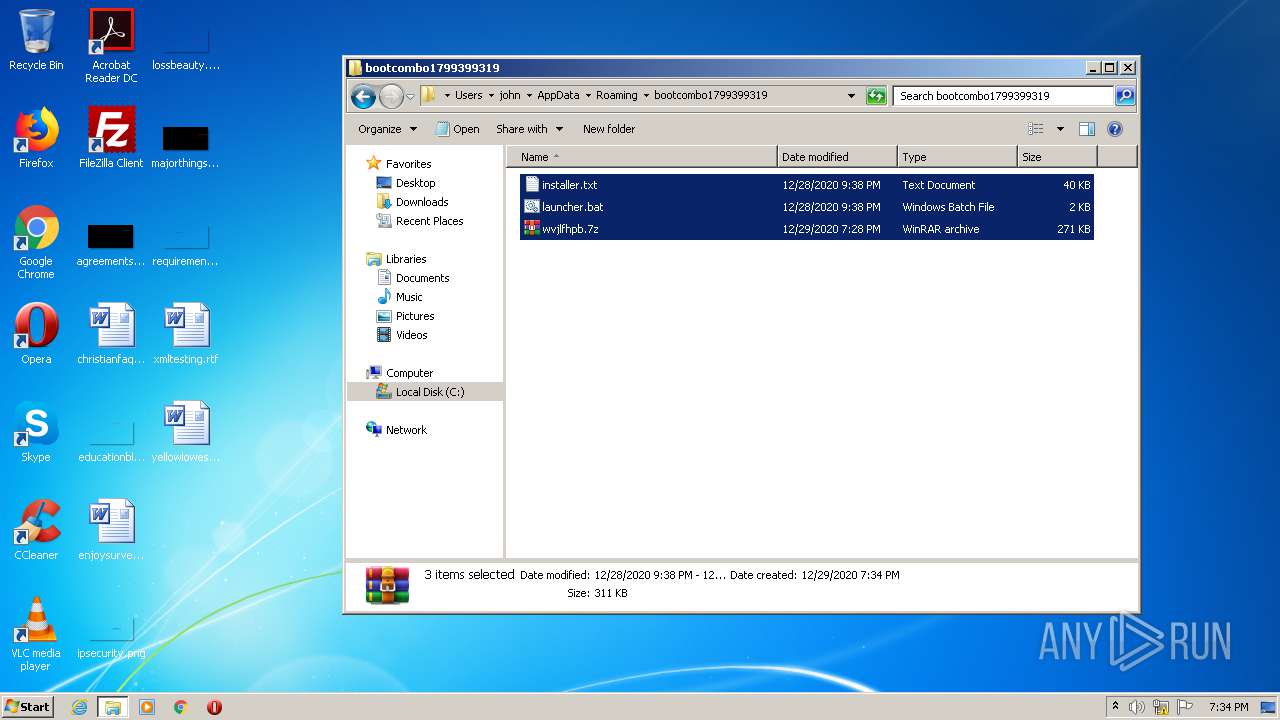Launch Google Chrome desktop shortcut
This screenshot has width=1280, height=720.
tap(36, 242)
